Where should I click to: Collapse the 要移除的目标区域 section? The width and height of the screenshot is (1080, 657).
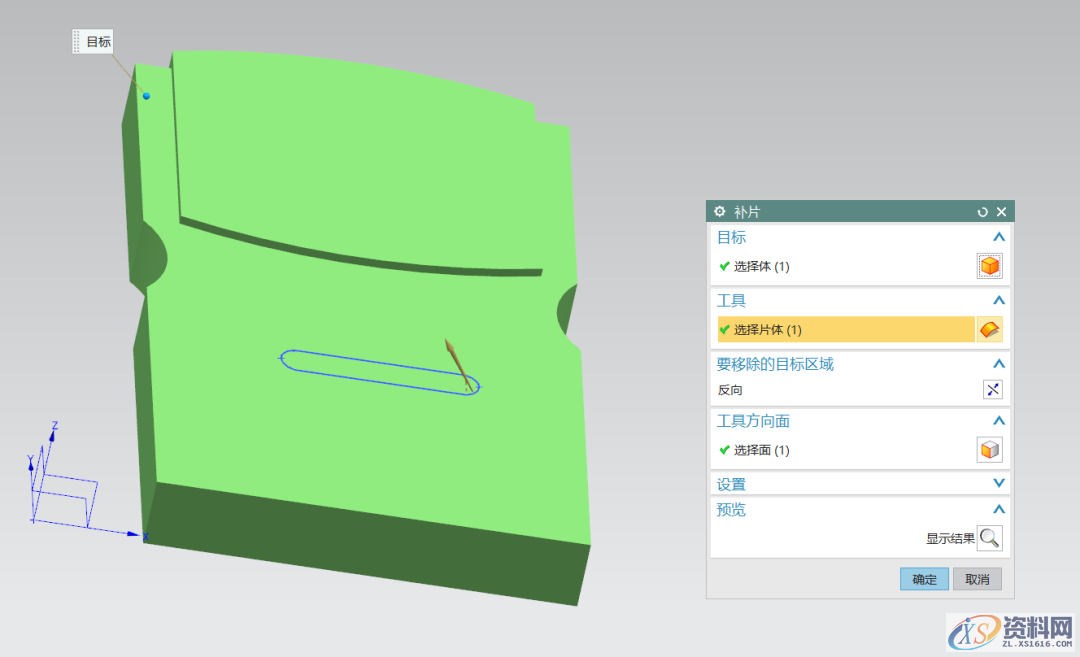pos(998,364)
